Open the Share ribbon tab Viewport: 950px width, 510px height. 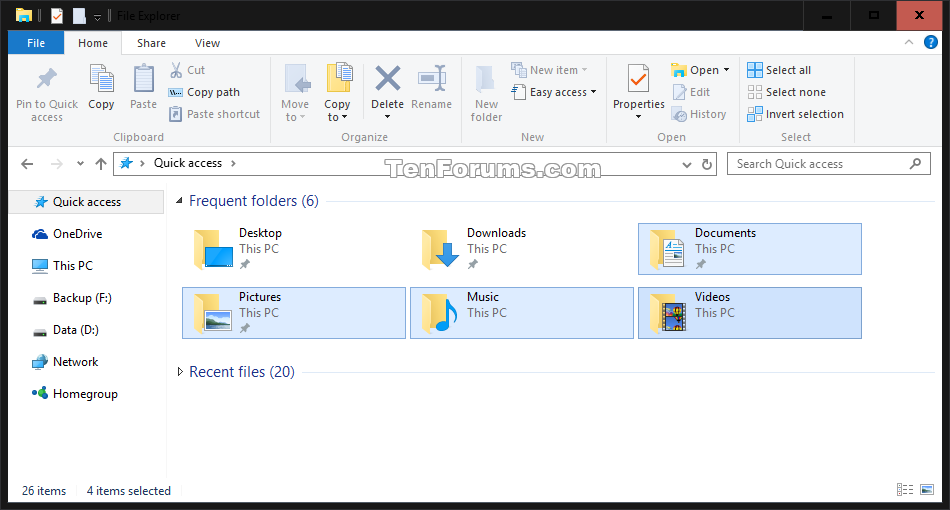[x=151, y=43]
